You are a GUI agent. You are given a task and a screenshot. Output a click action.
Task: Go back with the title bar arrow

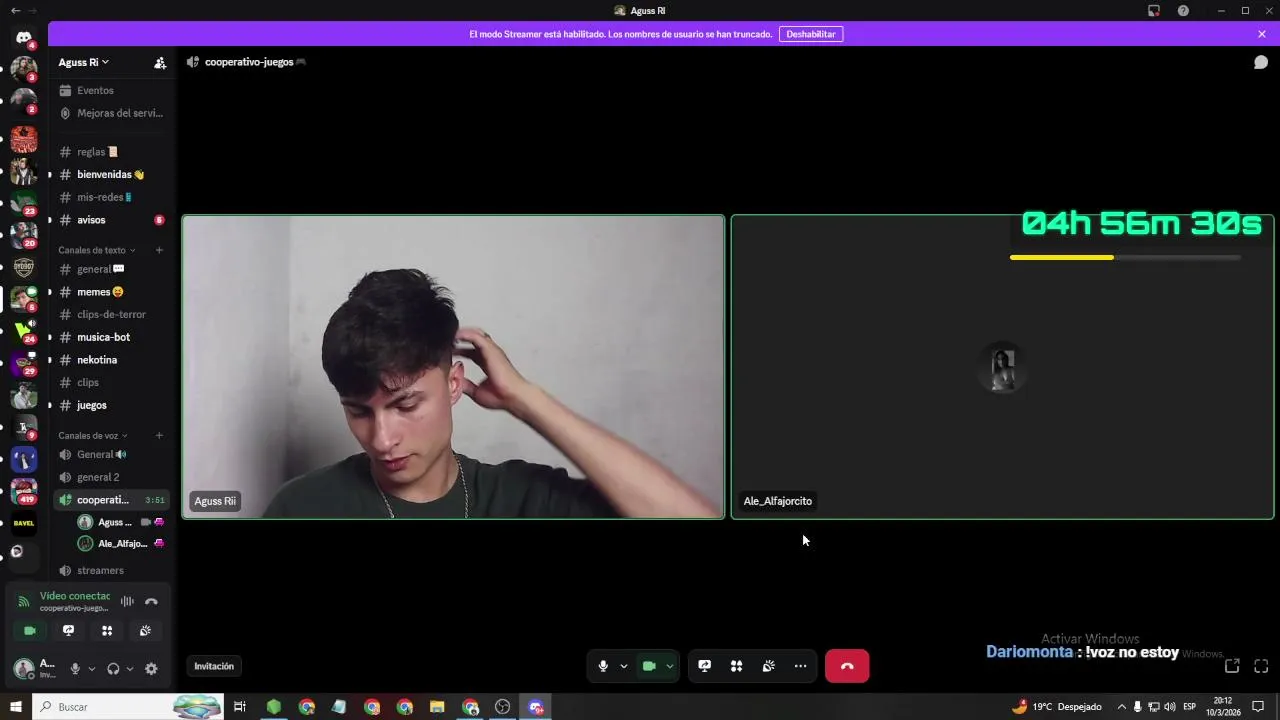click(x=15, y=10)
